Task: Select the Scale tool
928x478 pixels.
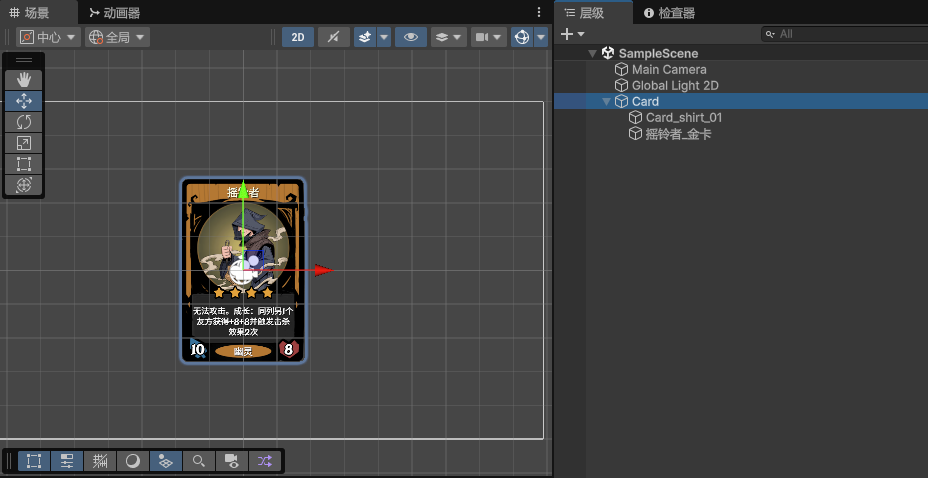Action: pos(24,143)
